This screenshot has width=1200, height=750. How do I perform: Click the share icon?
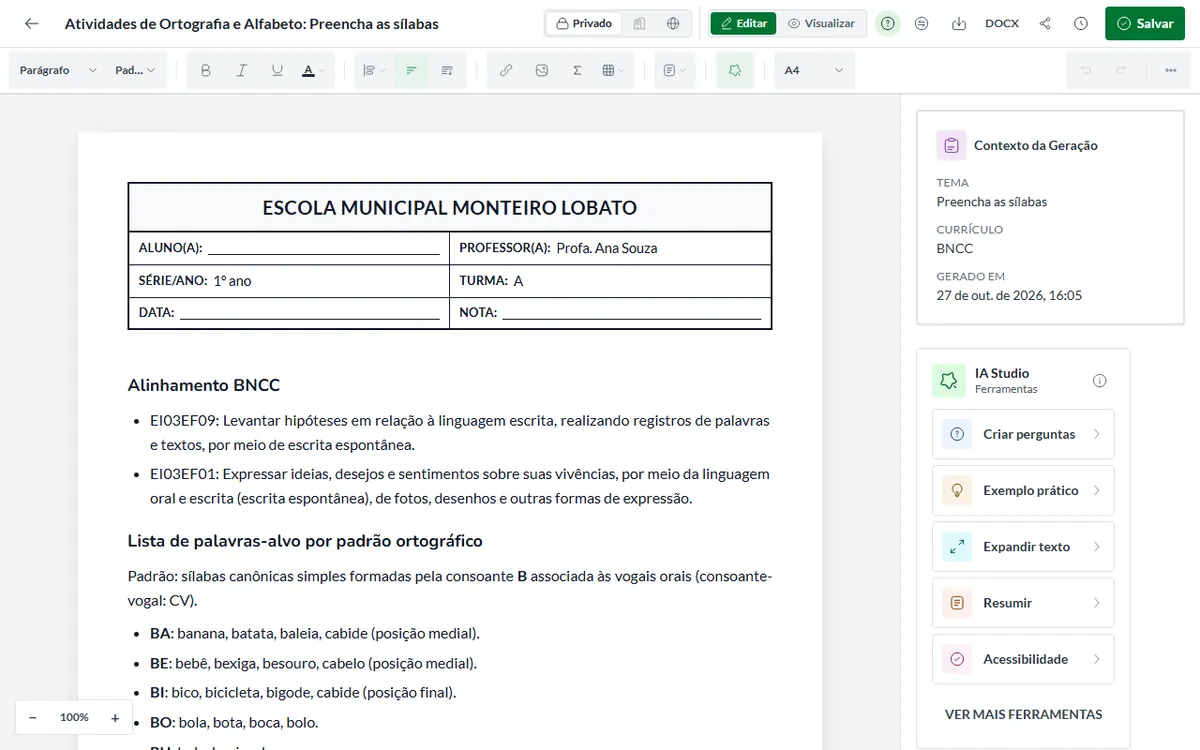(x=1045, y=23)
